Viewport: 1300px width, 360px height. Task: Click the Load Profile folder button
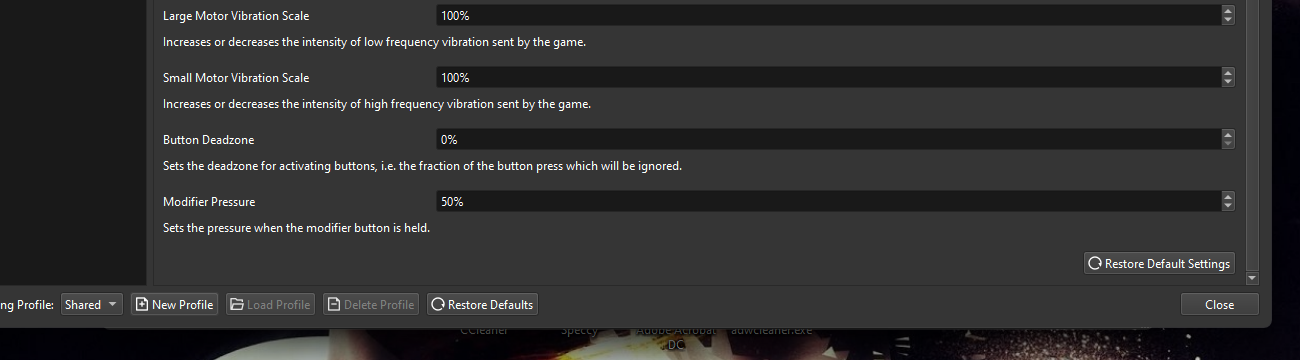(x=270, y=304)
